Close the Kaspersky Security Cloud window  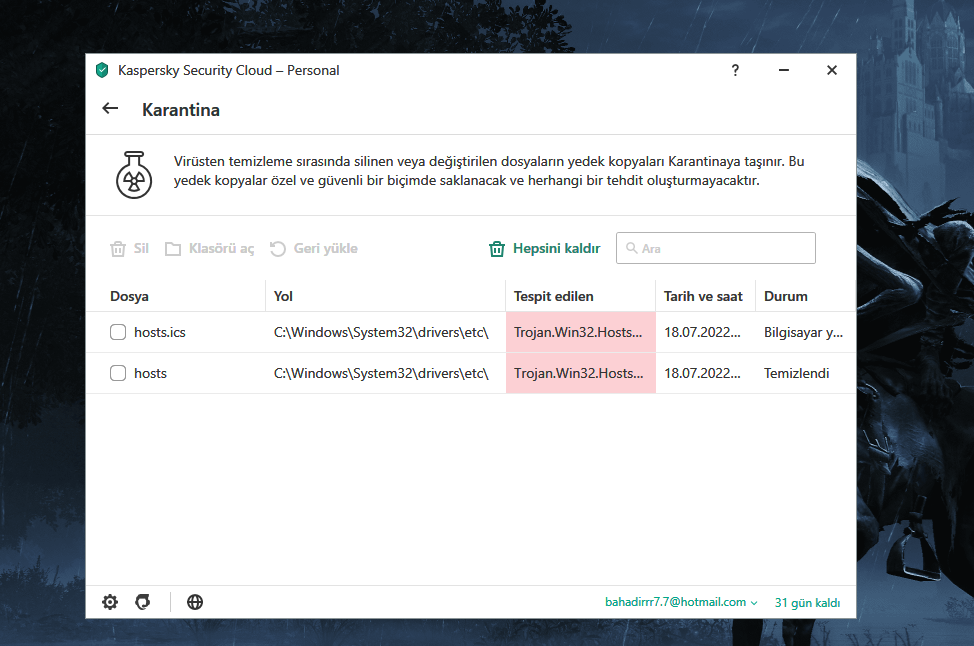coord(832,70)
